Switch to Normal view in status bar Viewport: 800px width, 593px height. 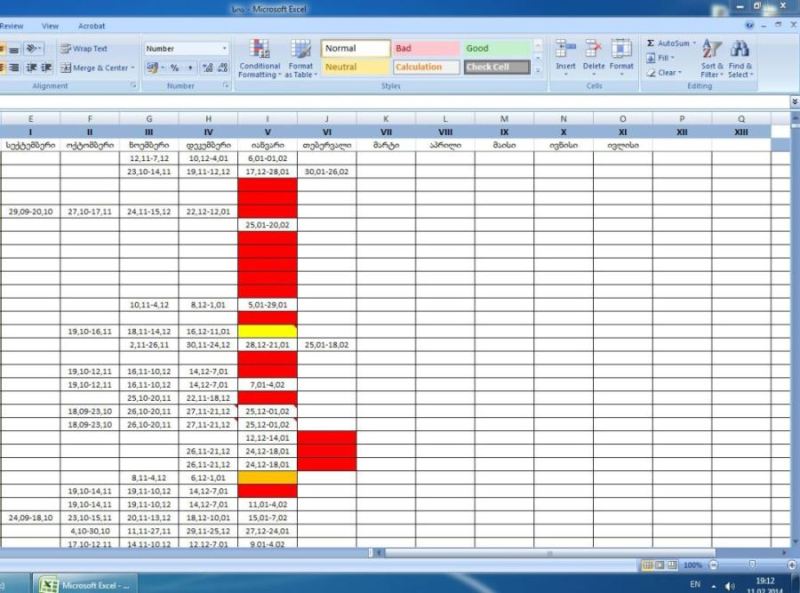click(x=647, y=565)
